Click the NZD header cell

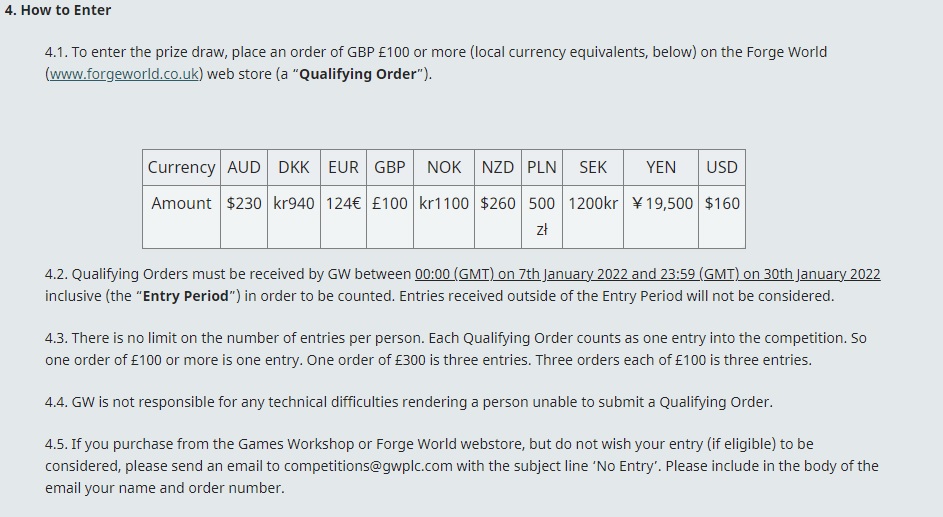click(x=498, y=167)
